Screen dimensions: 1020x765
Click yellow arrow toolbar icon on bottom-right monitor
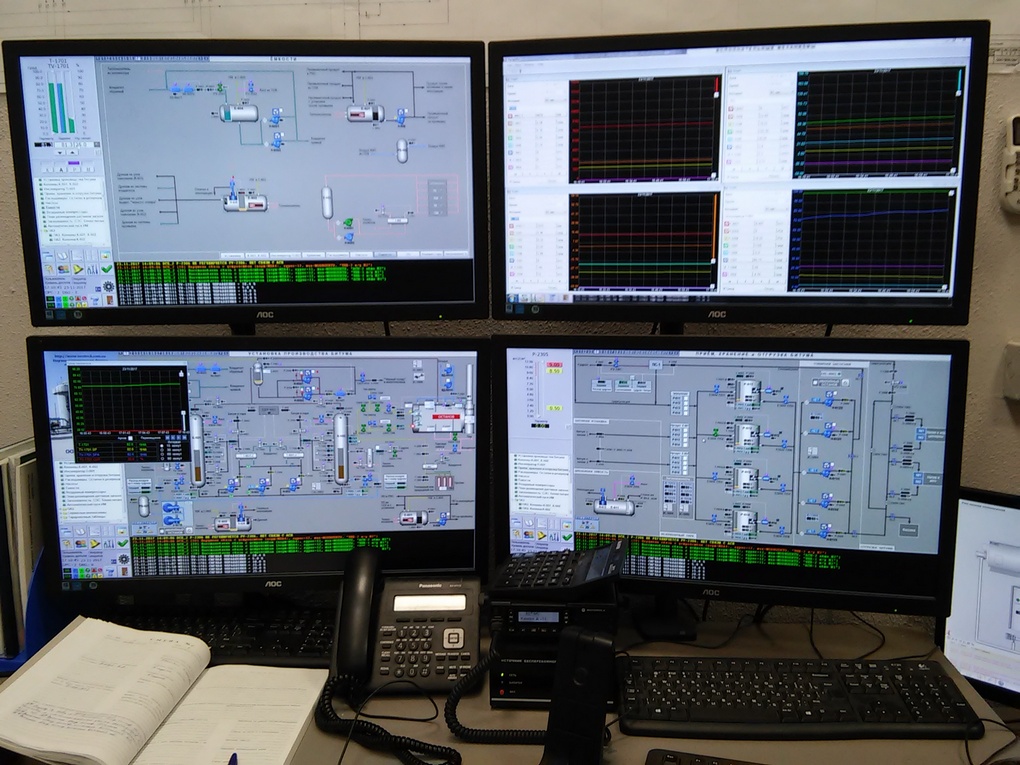coord(541,537)
